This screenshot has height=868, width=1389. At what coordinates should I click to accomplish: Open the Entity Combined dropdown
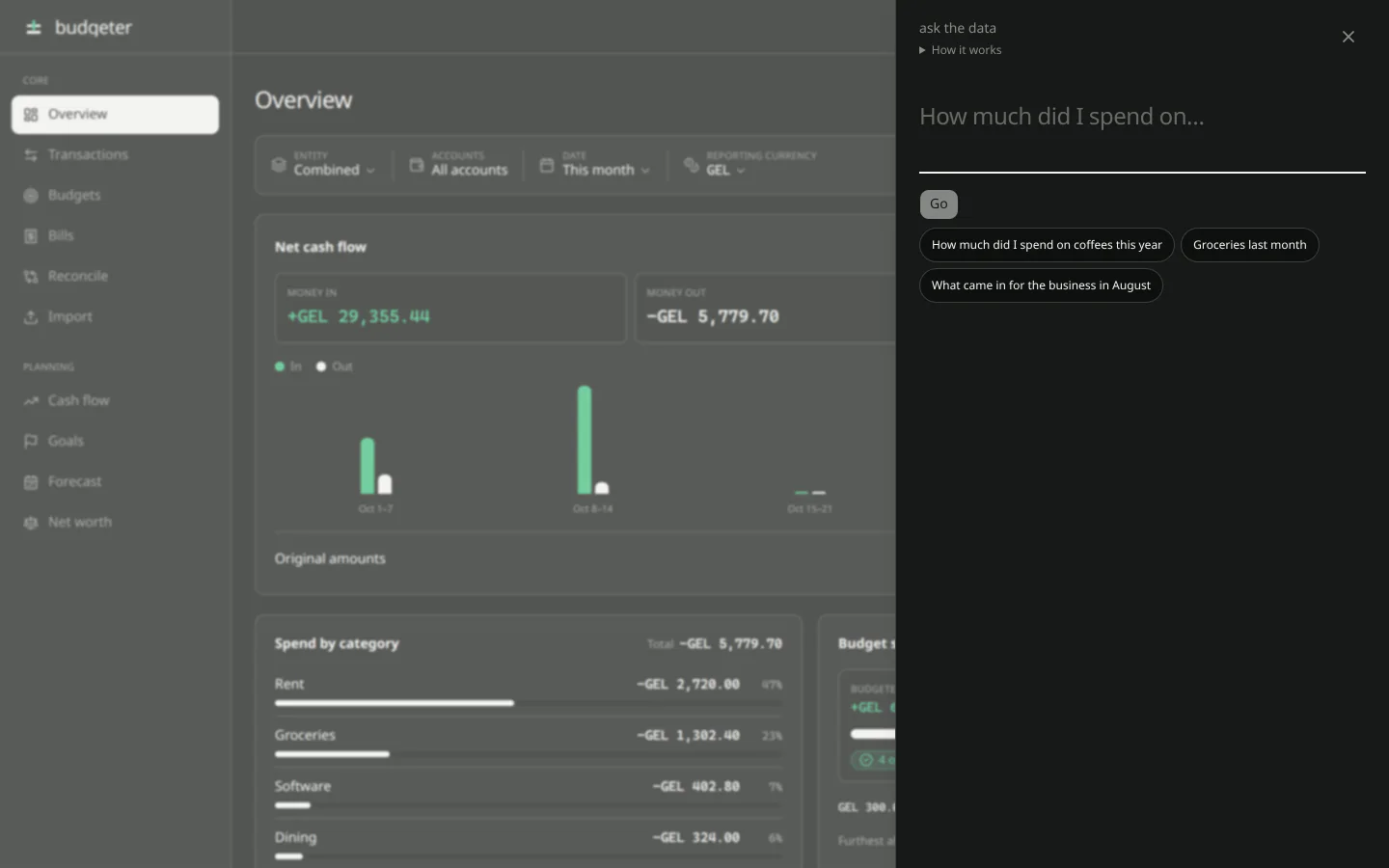tap(324, 165)
